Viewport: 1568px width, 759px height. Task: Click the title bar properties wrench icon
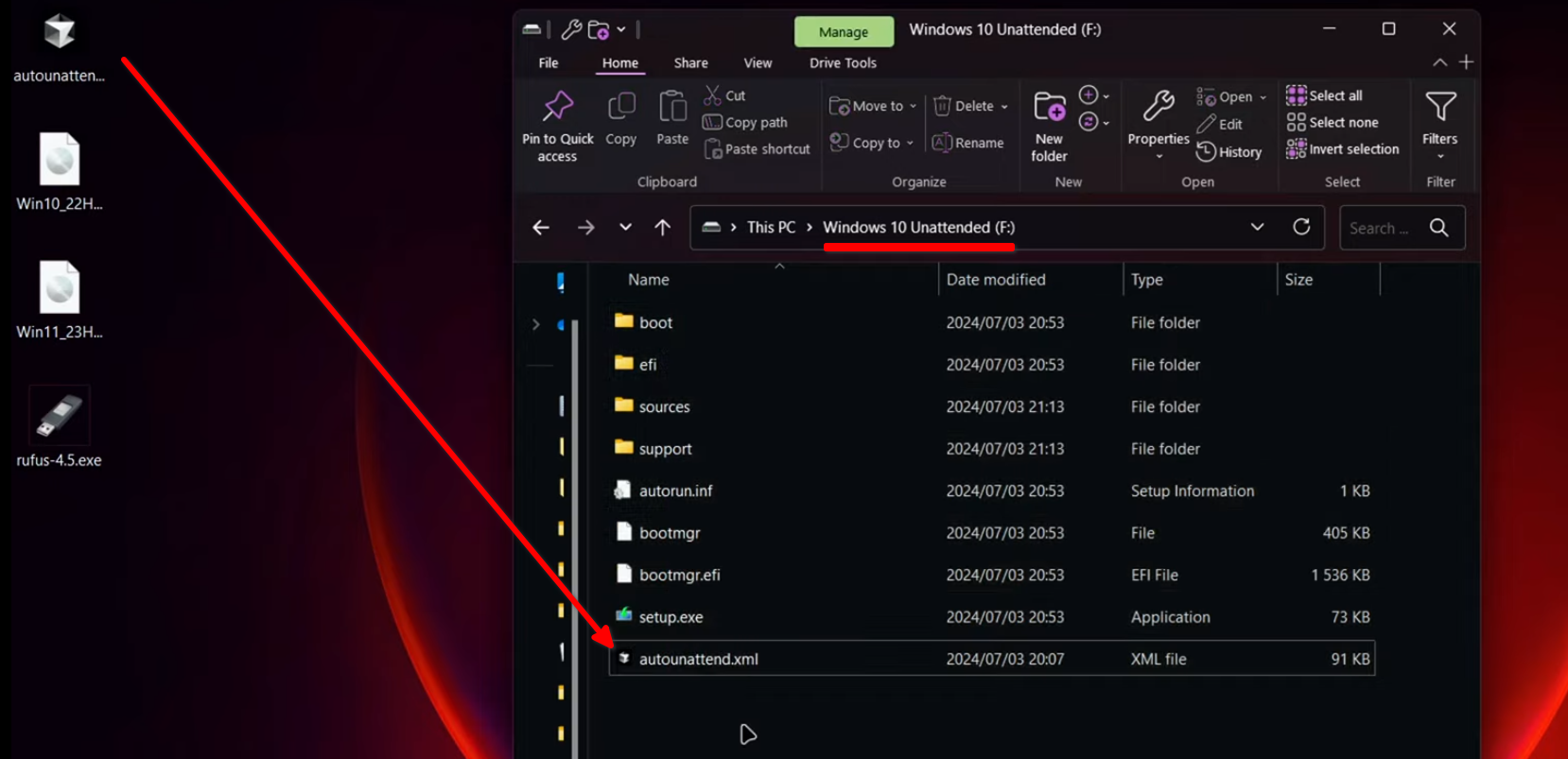click(x=571, y=30)
